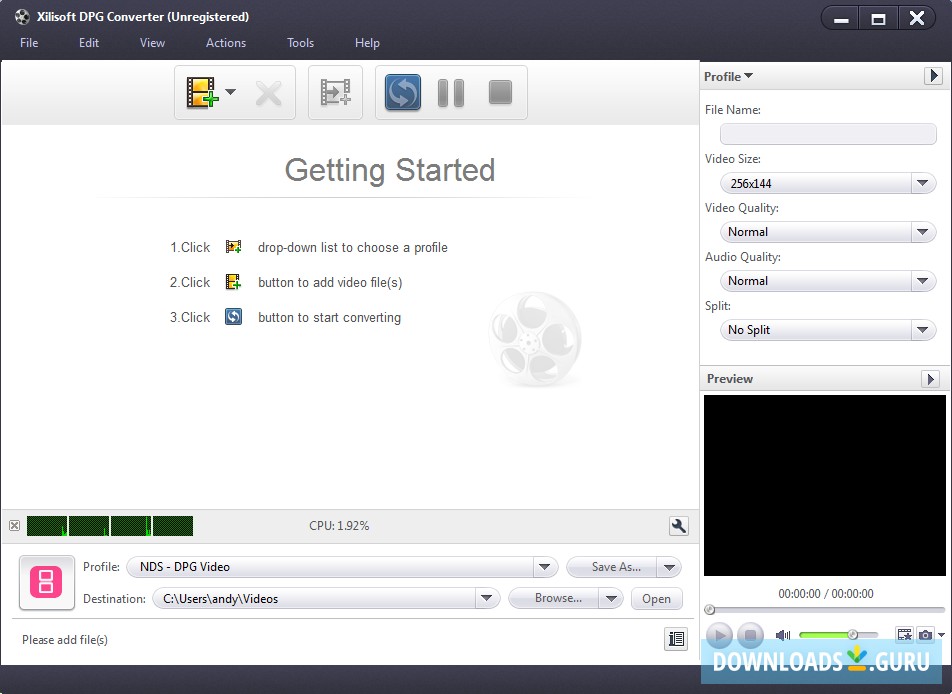Click the Nintendo DS profile icon
Viewport: 952px width, 694px height.
pyautogui.click(x=47, y=582)
